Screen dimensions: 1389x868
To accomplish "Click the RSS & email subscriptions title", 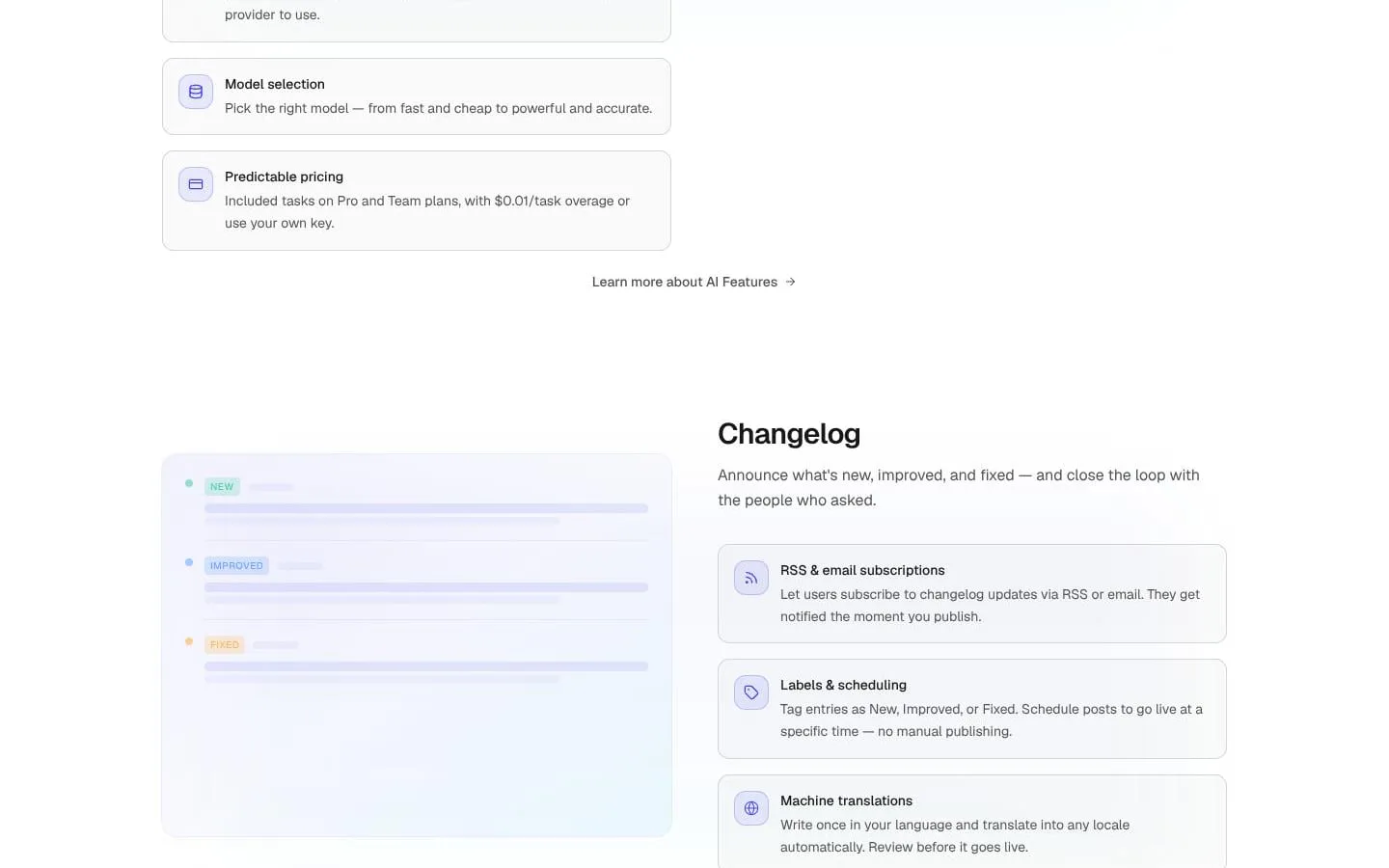I will point(862,570).
